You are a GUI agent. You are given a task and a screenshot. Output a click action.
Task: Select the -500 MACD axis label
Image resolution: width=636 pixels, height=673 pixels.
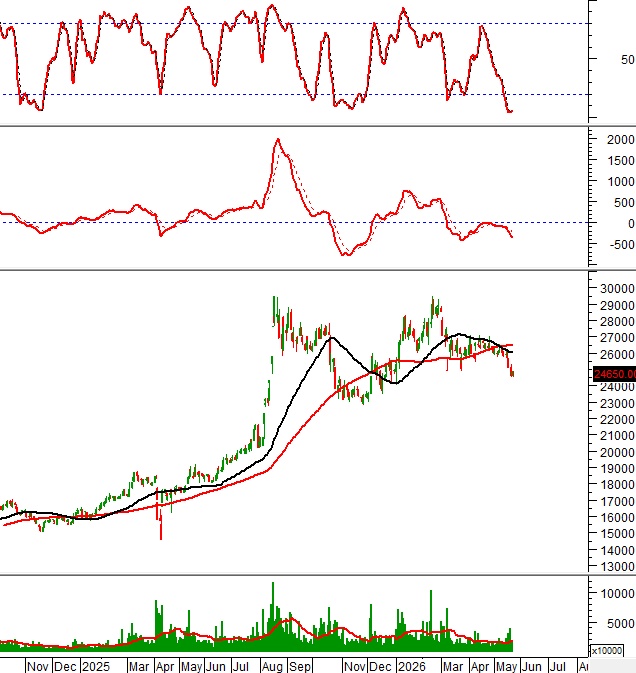click(621, 245)
